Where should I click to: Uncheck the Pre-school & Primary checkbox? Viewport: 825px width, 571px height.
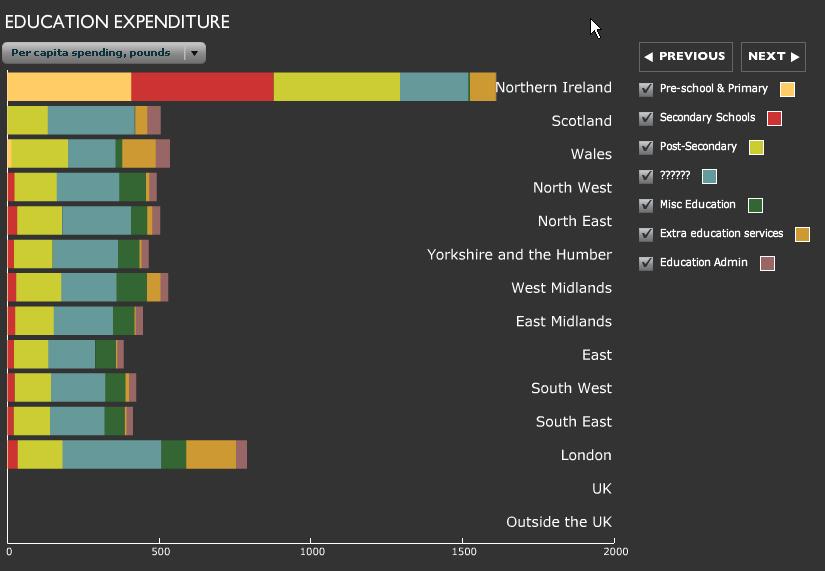tap(646, 89)
